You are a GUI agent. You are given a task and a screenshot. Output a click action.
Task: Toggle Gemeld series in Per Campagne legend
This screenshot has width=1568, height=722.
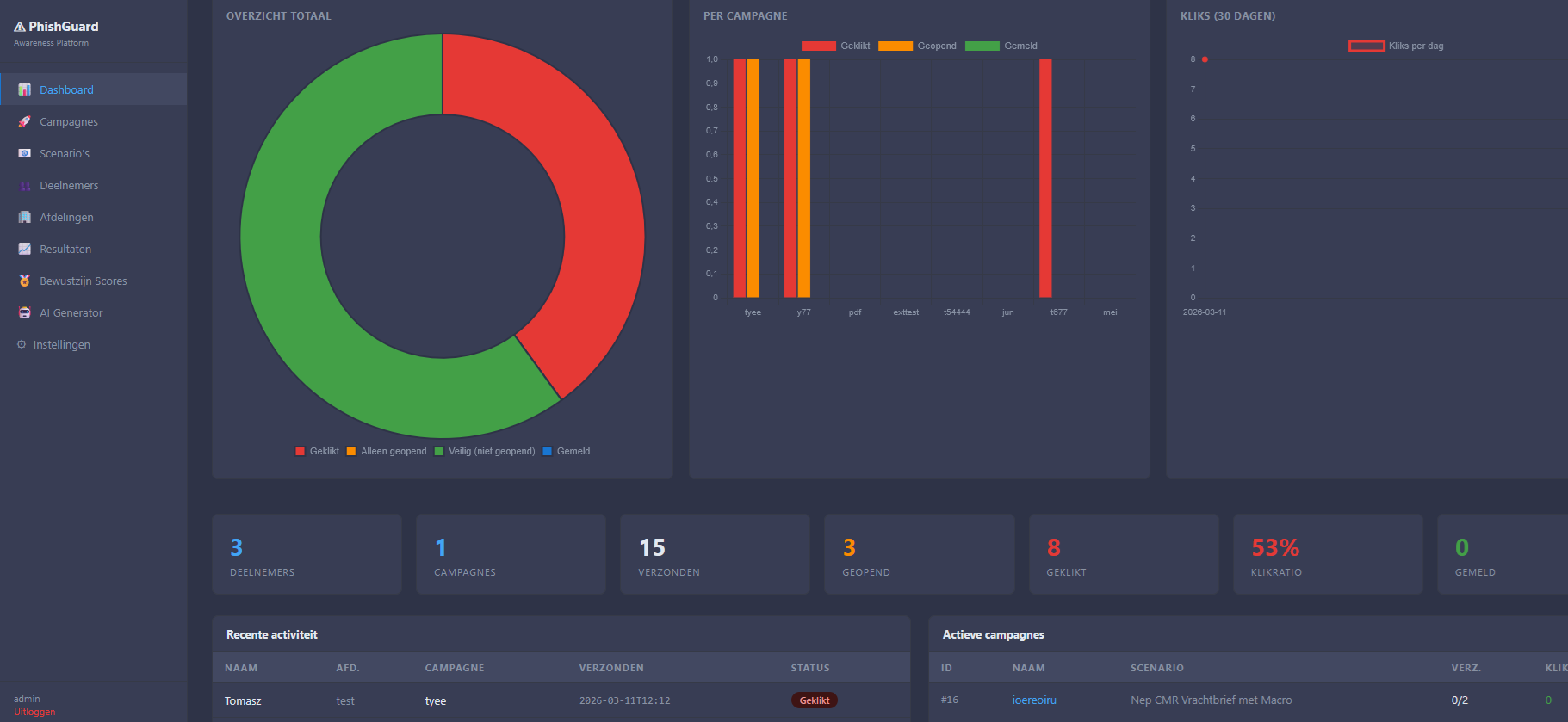tap(1001, 46)
